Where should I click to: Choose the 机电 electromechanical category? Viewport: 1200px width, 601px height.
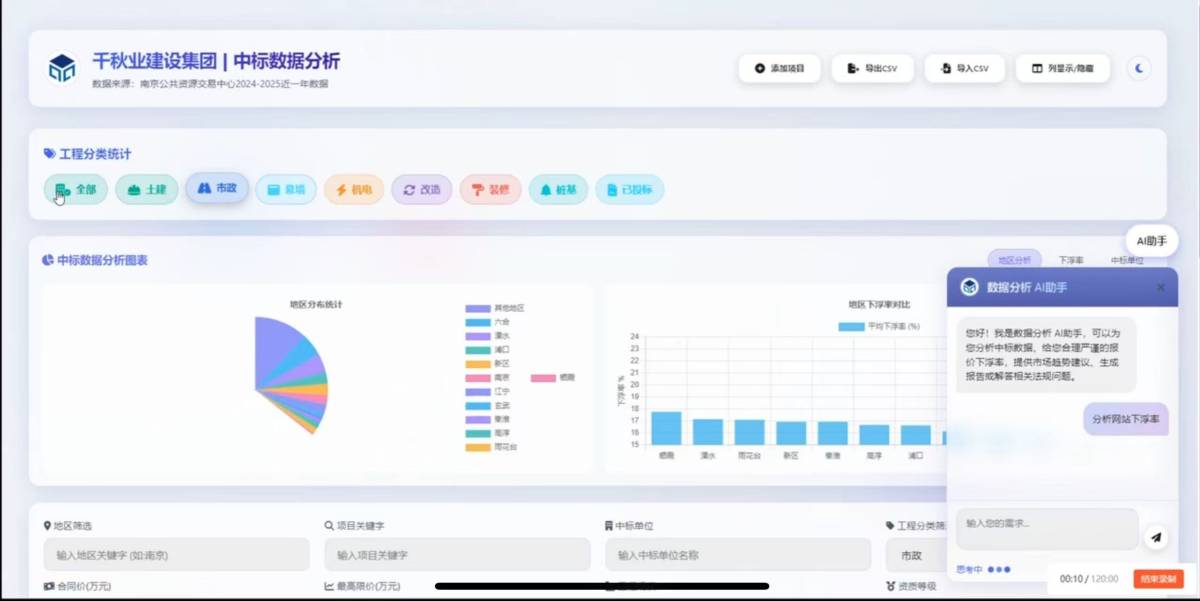tap(354, 189)
